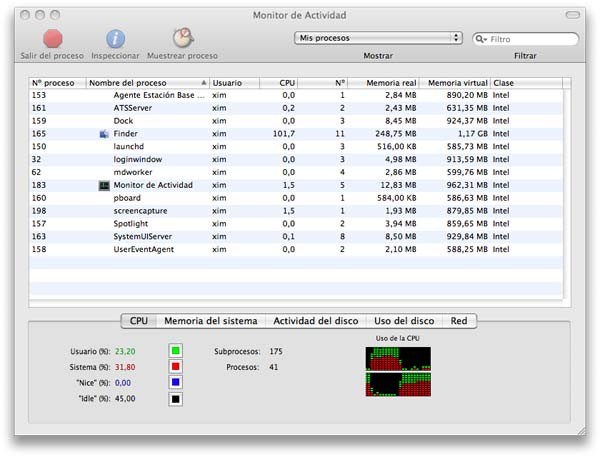Click process ID 32
600x457 pixels.
click(x=36, y=160)
